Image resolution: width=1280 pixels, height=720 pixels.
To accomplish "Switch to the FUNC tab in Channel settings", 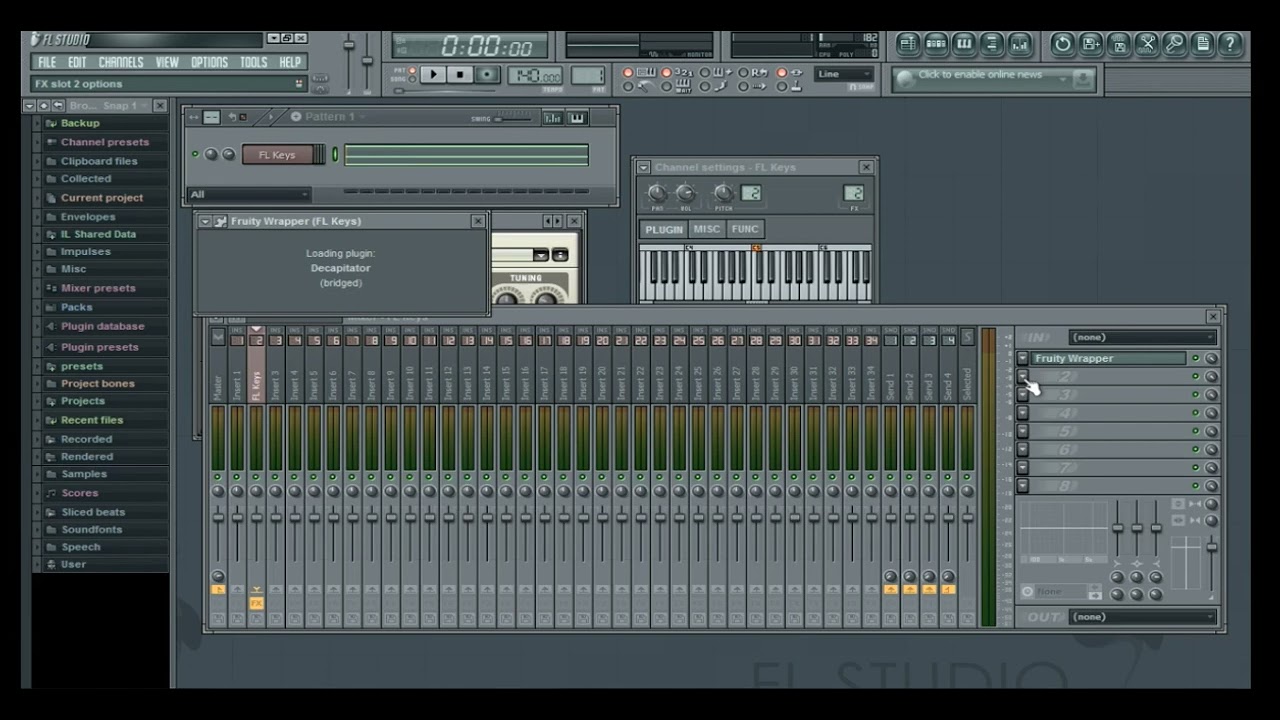I will coord(745,229).
